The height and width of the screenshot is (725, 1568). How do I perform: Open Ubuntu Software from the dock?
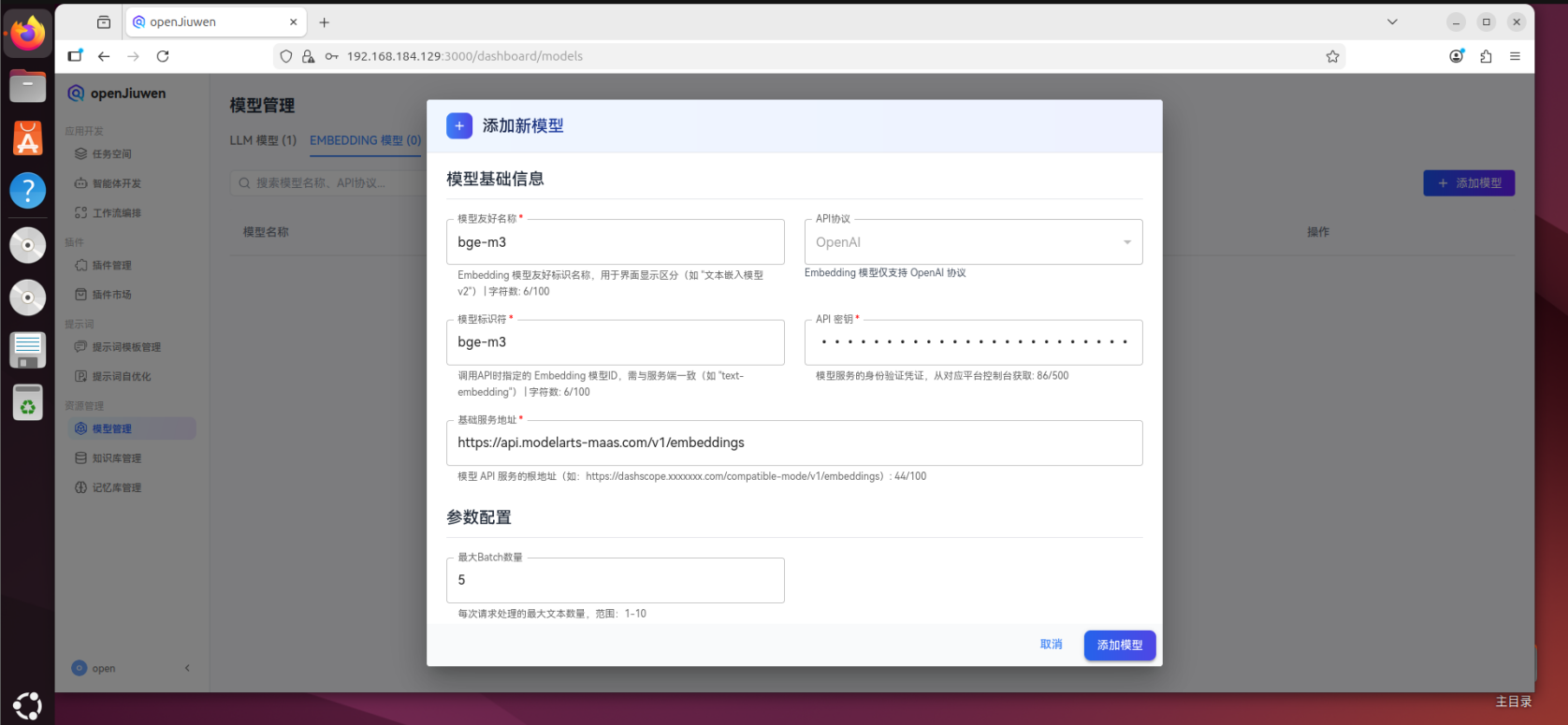click(27, 138)
